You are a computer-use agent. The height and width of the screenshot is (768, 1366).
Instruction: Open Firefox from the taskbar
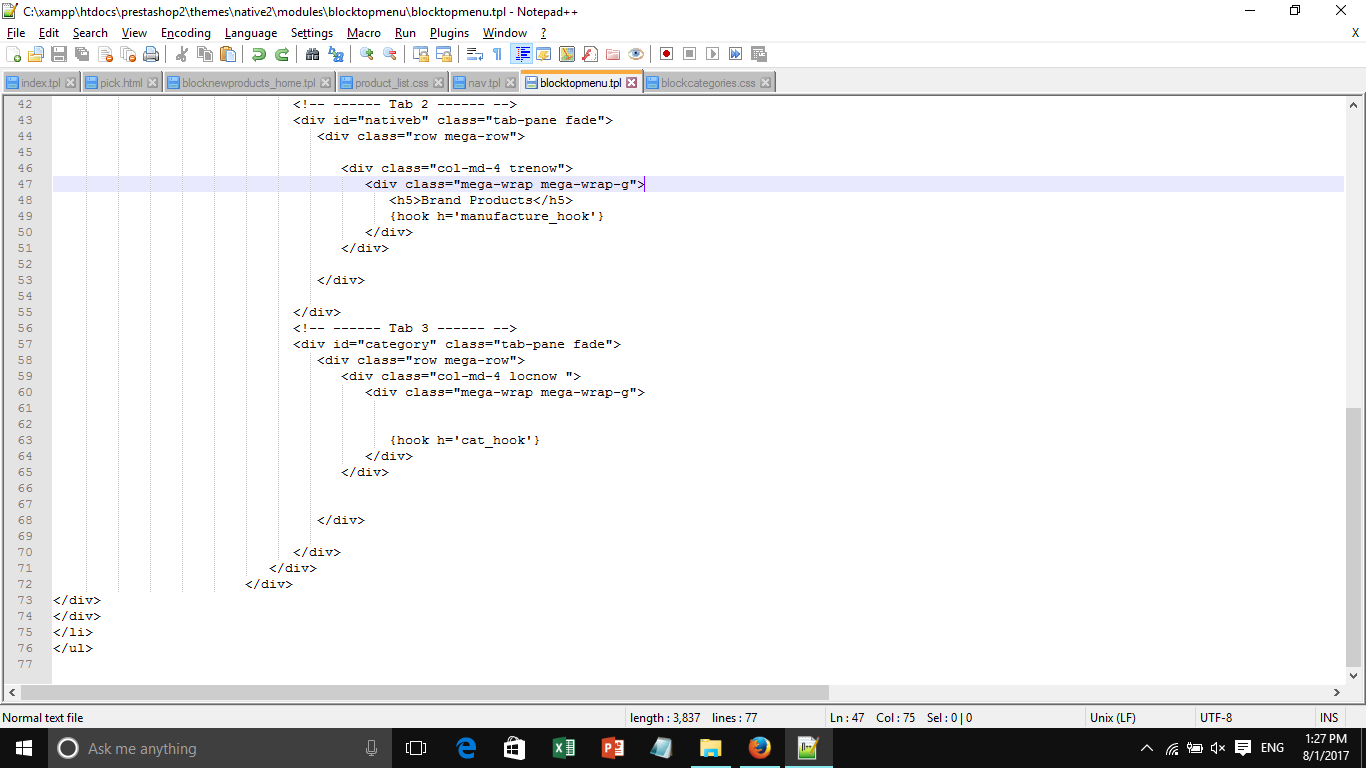point(759,748)
